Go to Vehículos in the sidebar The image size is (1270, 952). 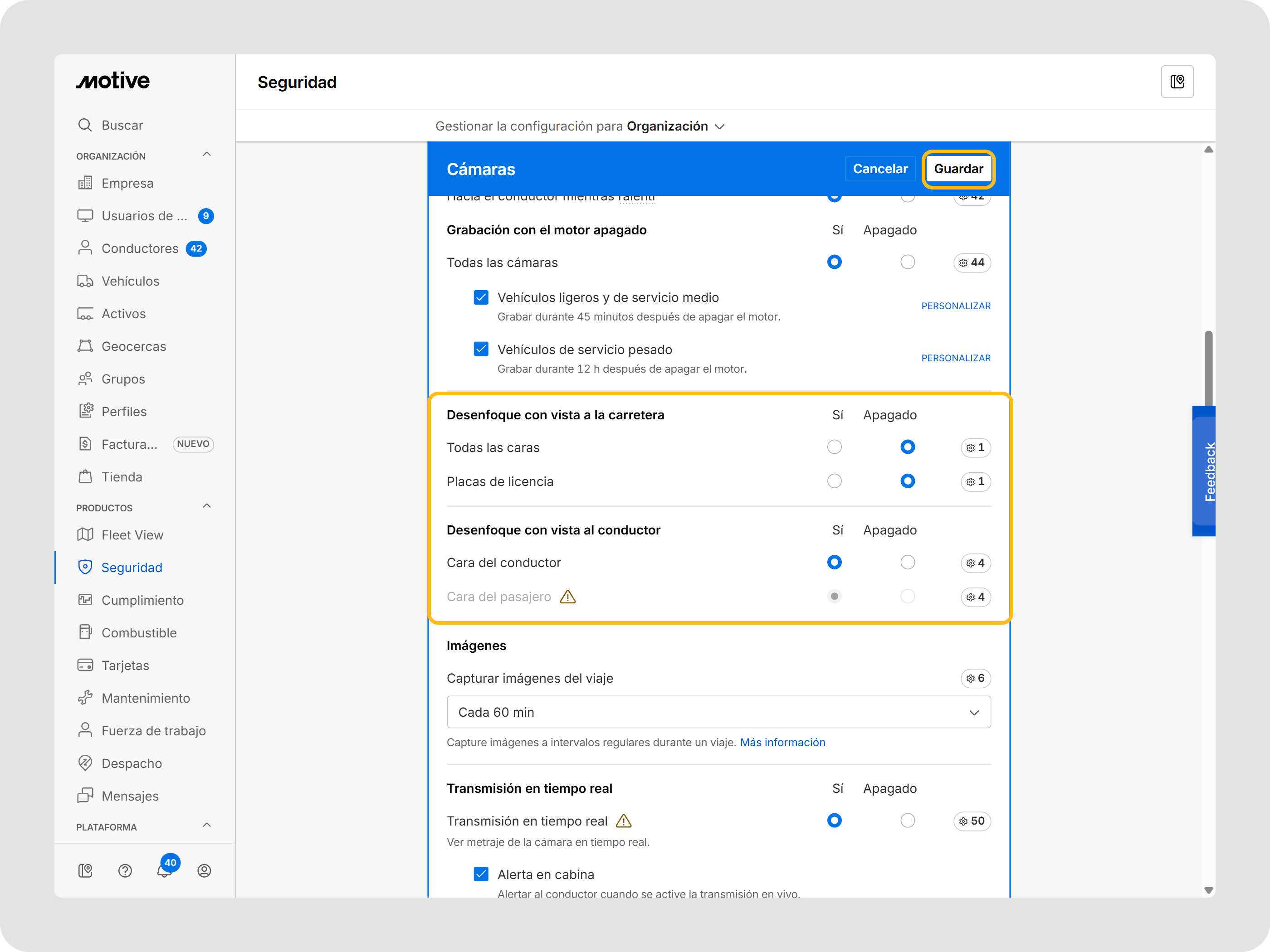pos(130,281)
